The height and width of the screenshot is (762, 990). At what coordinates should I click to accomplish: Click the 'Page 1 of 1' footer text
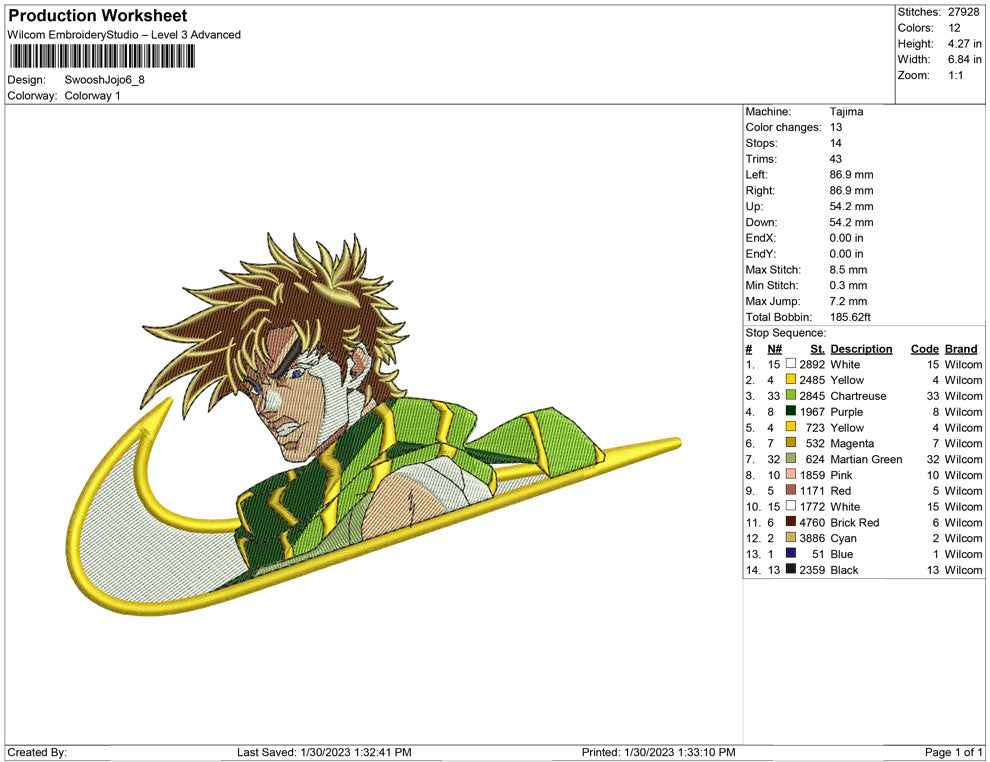953,752
